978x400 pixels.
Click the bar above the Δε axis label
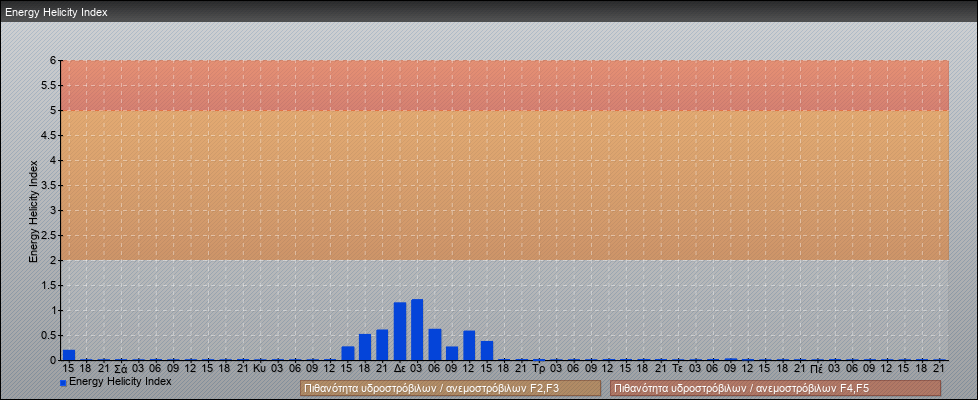(x=400, y=332)
